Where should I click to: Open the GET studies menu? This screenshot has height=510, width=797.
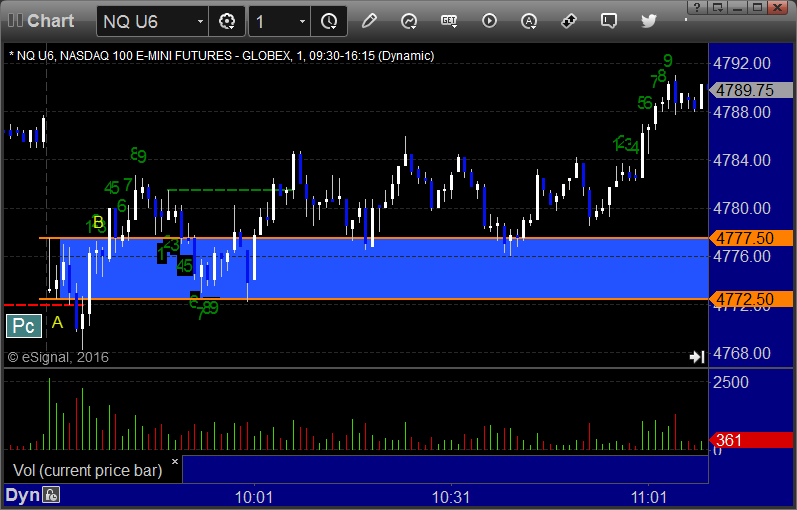click(449, 21)
